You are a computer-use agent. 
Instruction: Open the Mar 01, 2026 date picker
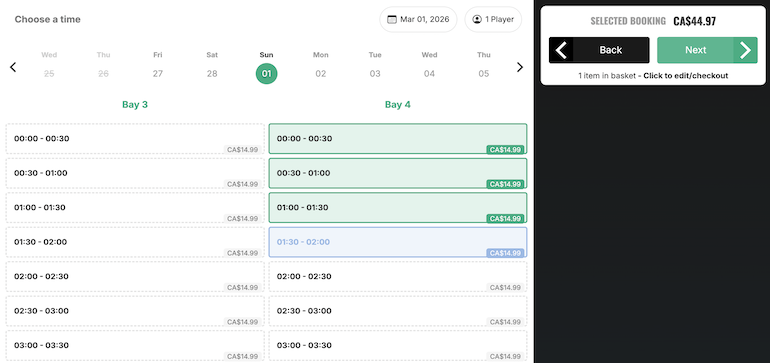(418, 19)
